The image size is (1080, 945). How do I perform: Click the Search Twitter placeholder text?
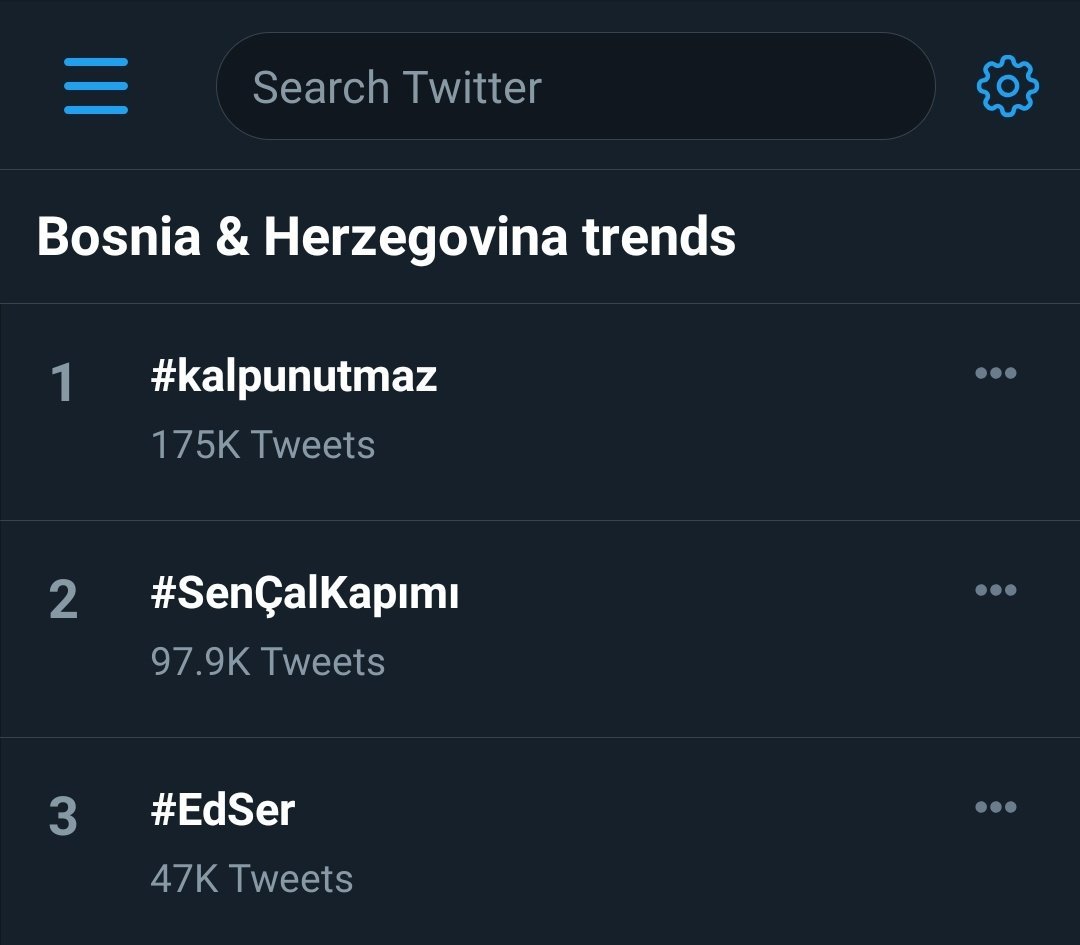pos(397,87)
